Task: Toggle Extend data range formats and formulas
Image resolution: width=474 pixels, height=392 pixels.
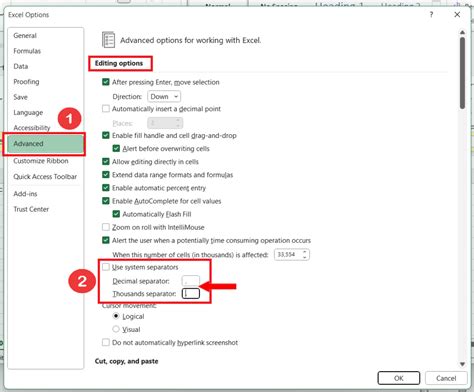Action: pyautogui.click(x=106, y=175)
